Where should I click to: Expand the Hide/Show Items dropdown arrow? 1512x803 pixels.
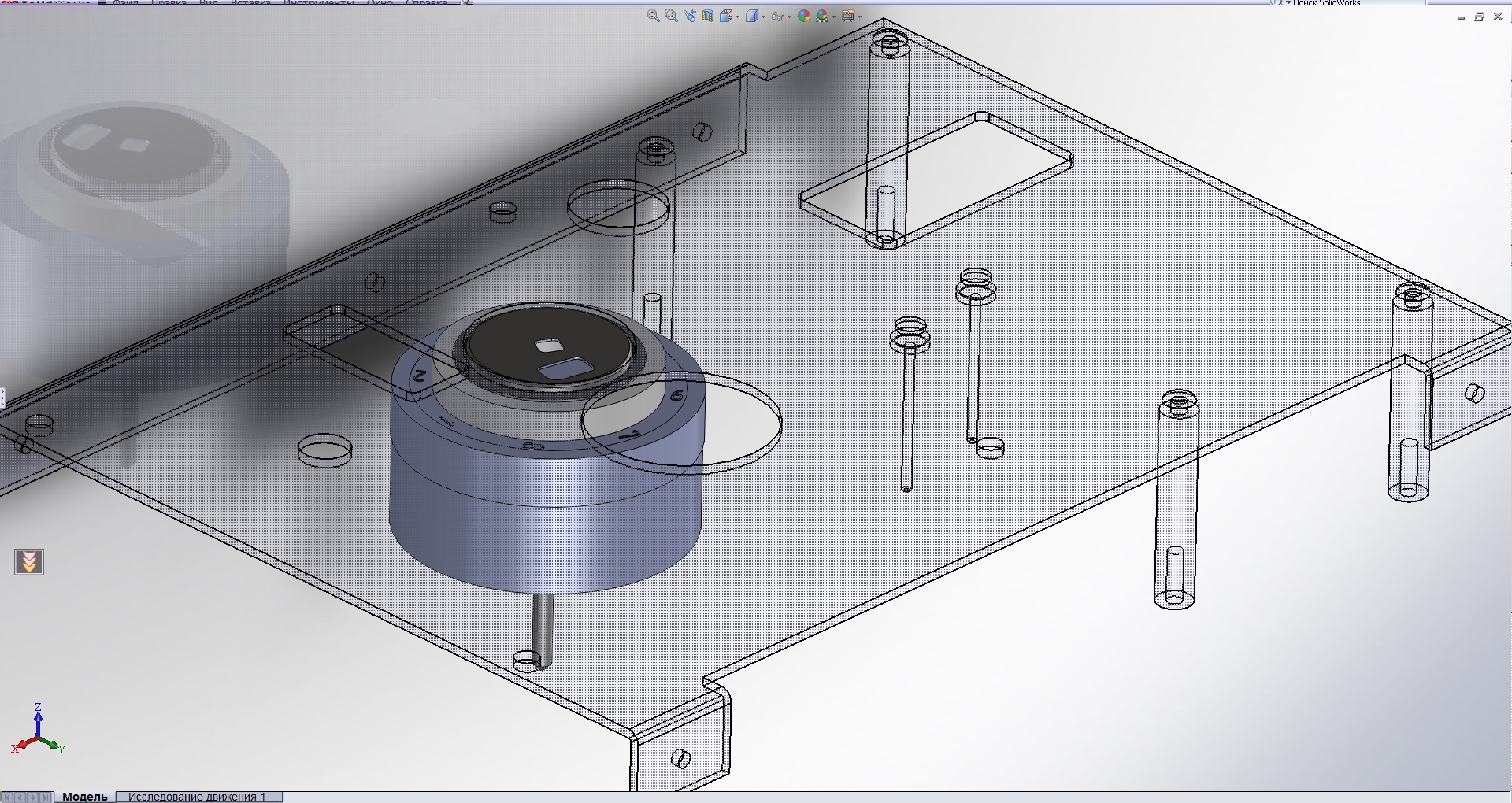788,17
